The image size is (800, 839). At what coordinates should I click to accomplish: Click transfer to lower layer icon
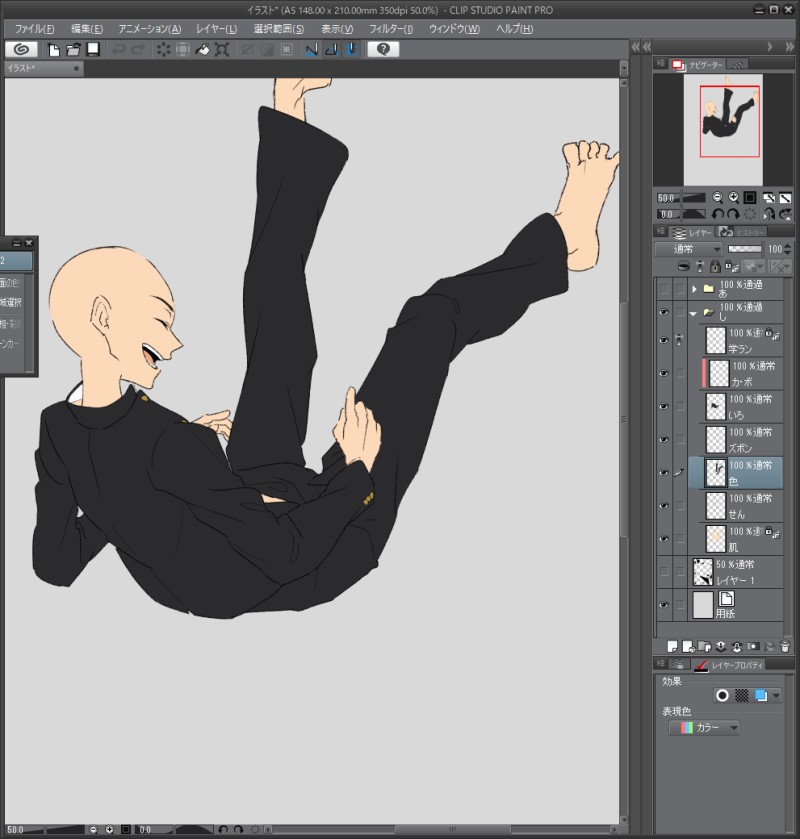[720, 646]
